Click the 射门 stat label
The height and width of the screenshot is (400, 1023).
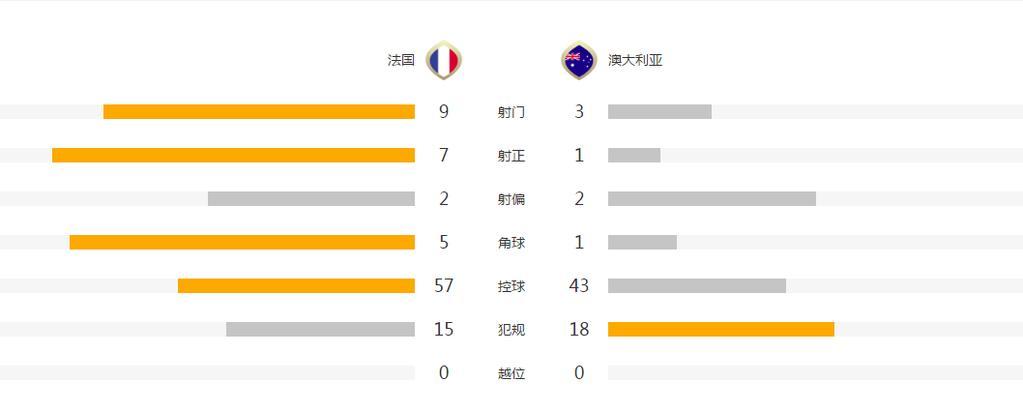click(x=511, y=112)
